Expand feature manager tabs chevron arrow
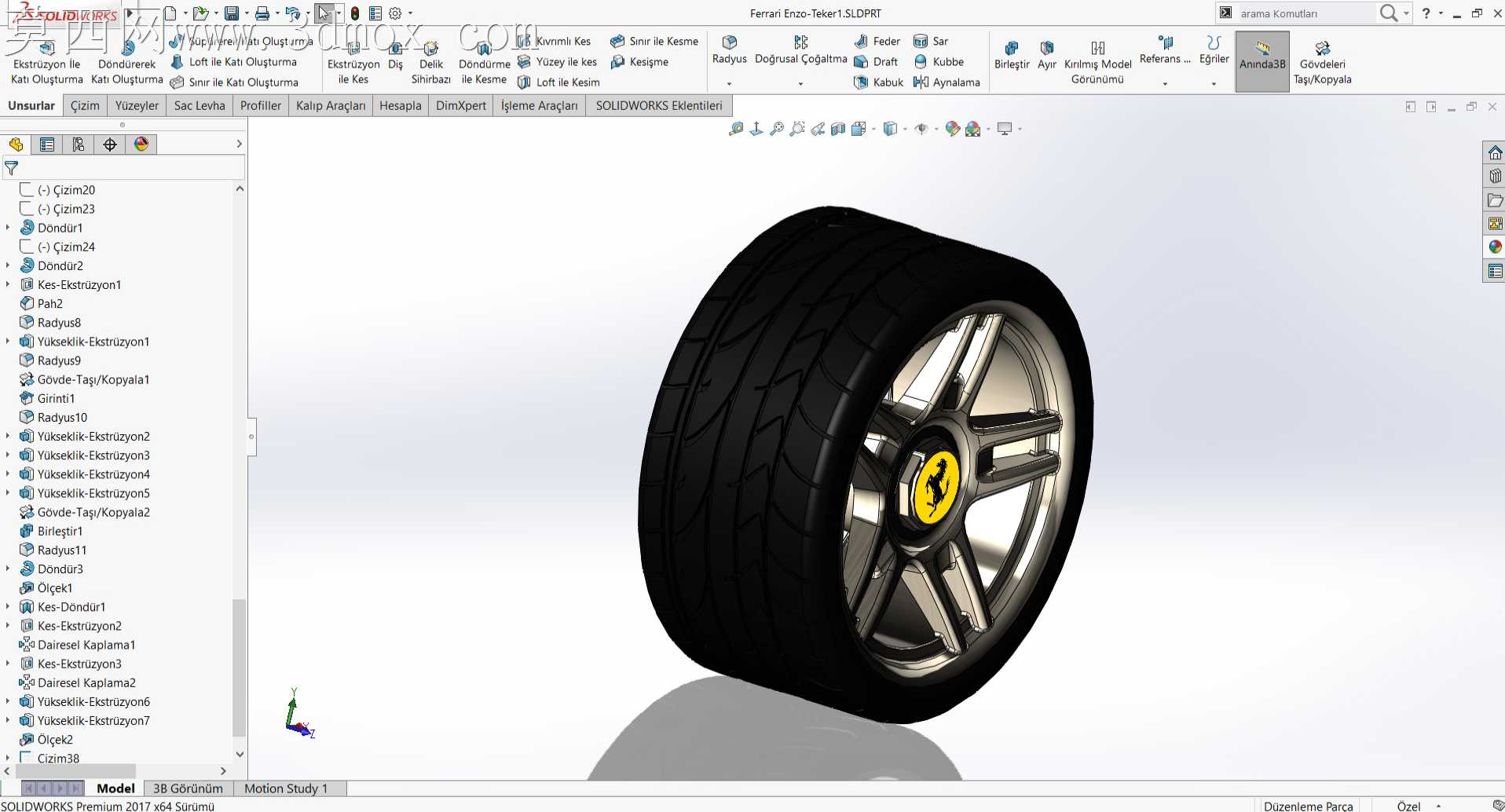Image resolution: width=1505 pixels, height=812 pixels. tap(239, 144)
